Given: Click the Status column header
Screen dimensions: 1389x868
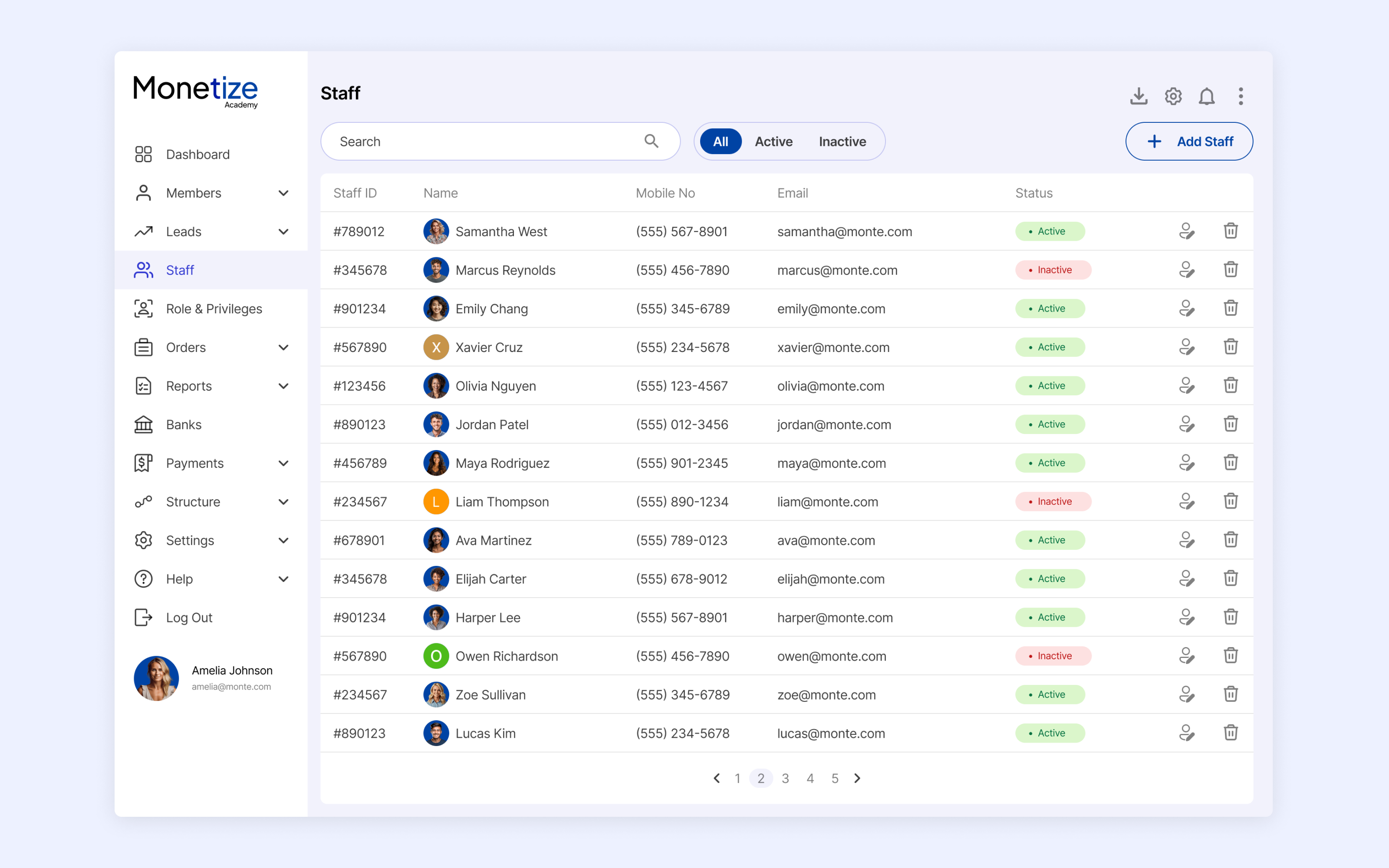Looking at the screenshot, I should [1033, 193].
